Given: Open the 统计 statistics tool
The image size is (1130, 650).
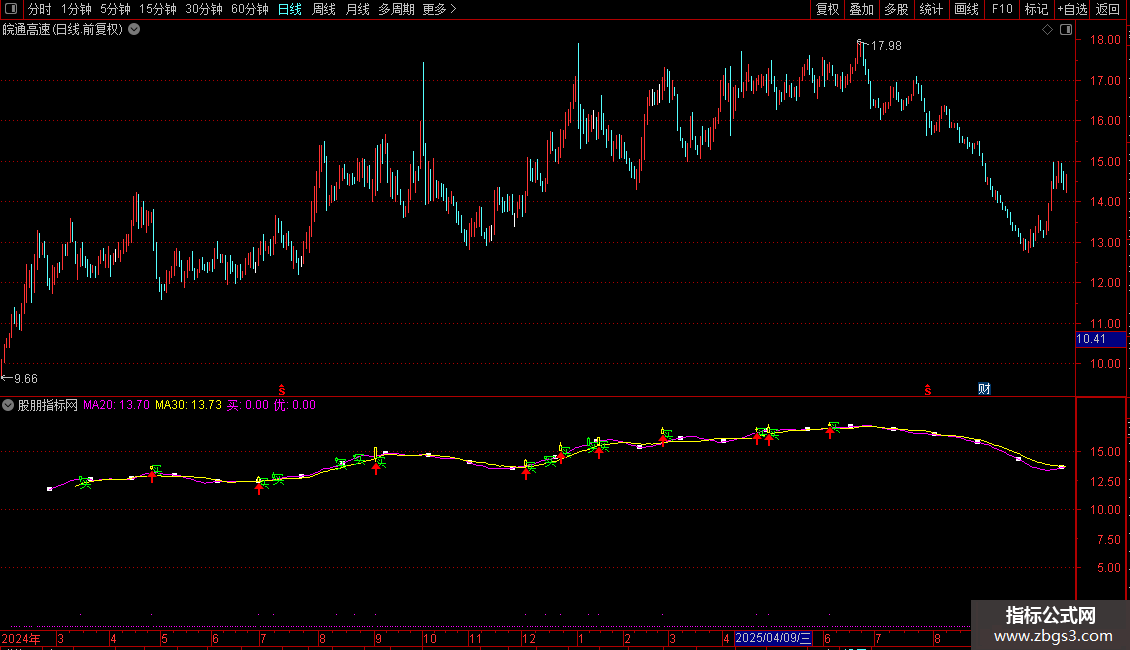Looking at the screenshot, I should (931, 9).
